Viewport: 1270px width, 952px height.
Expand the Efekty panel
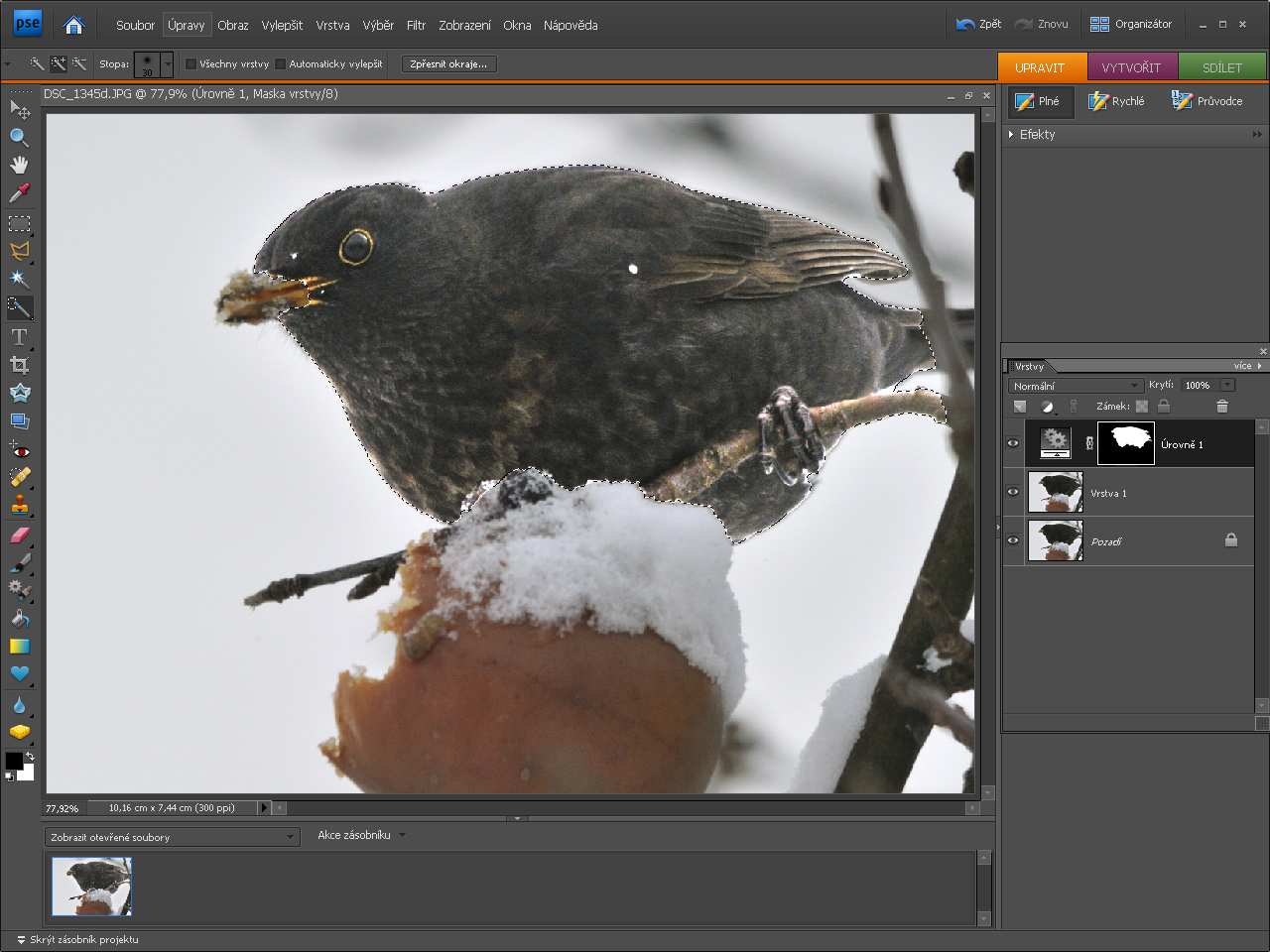(1012, 135)
